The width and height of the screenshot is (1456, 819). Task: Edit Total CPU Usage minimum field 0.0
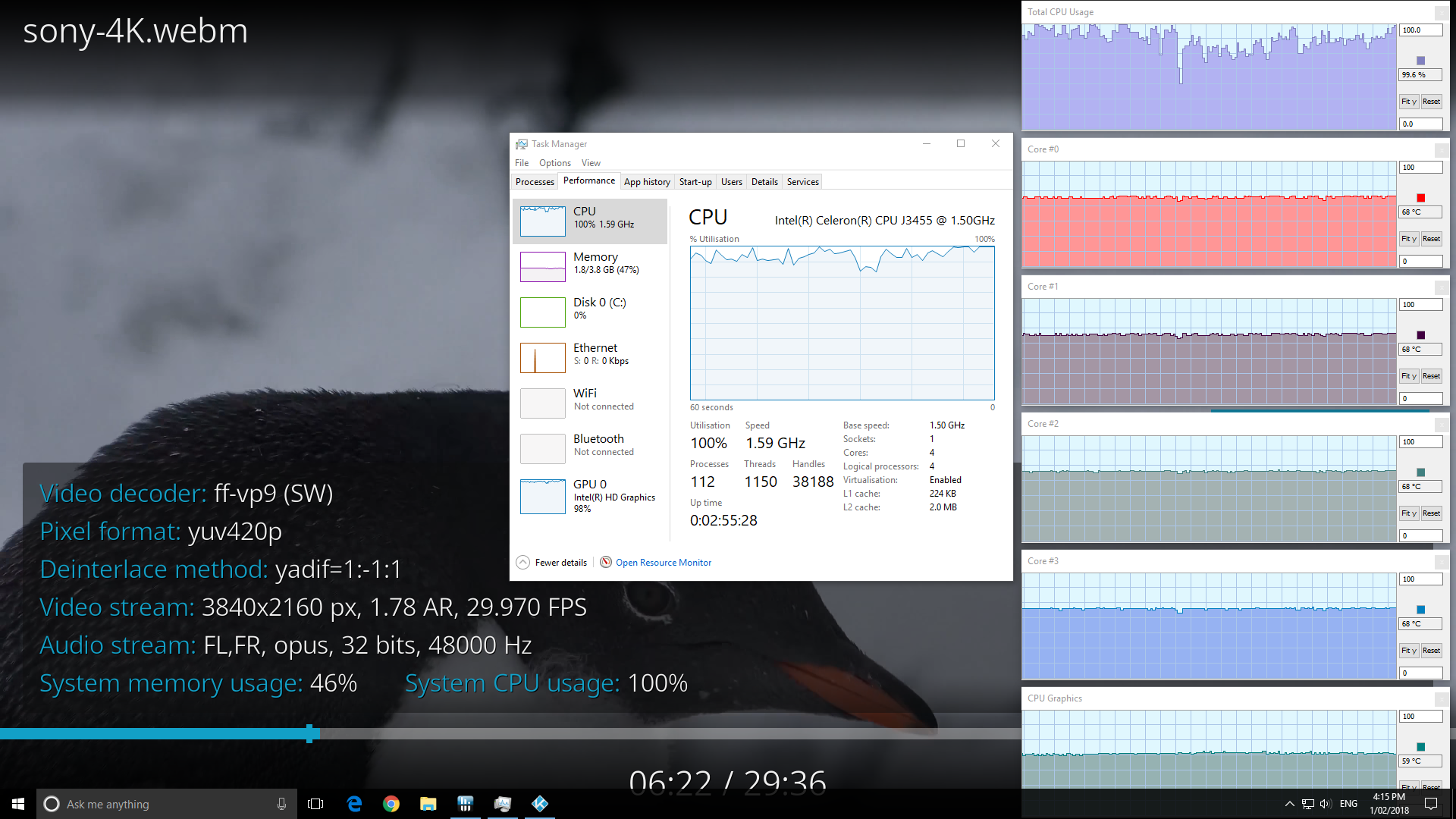point(1420,124)
